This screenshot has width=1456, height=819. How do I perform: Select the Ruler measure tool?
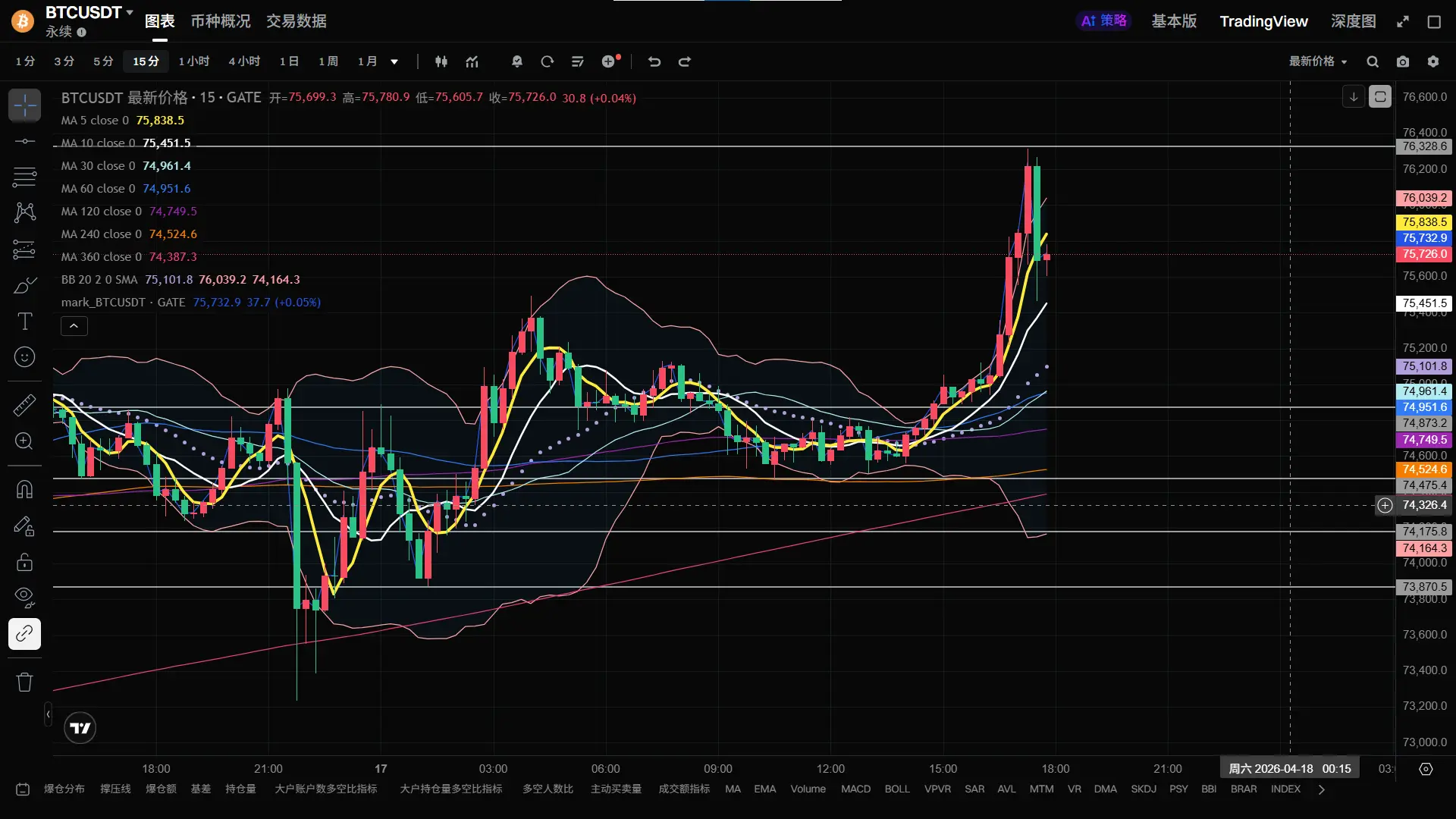[24, 405]
